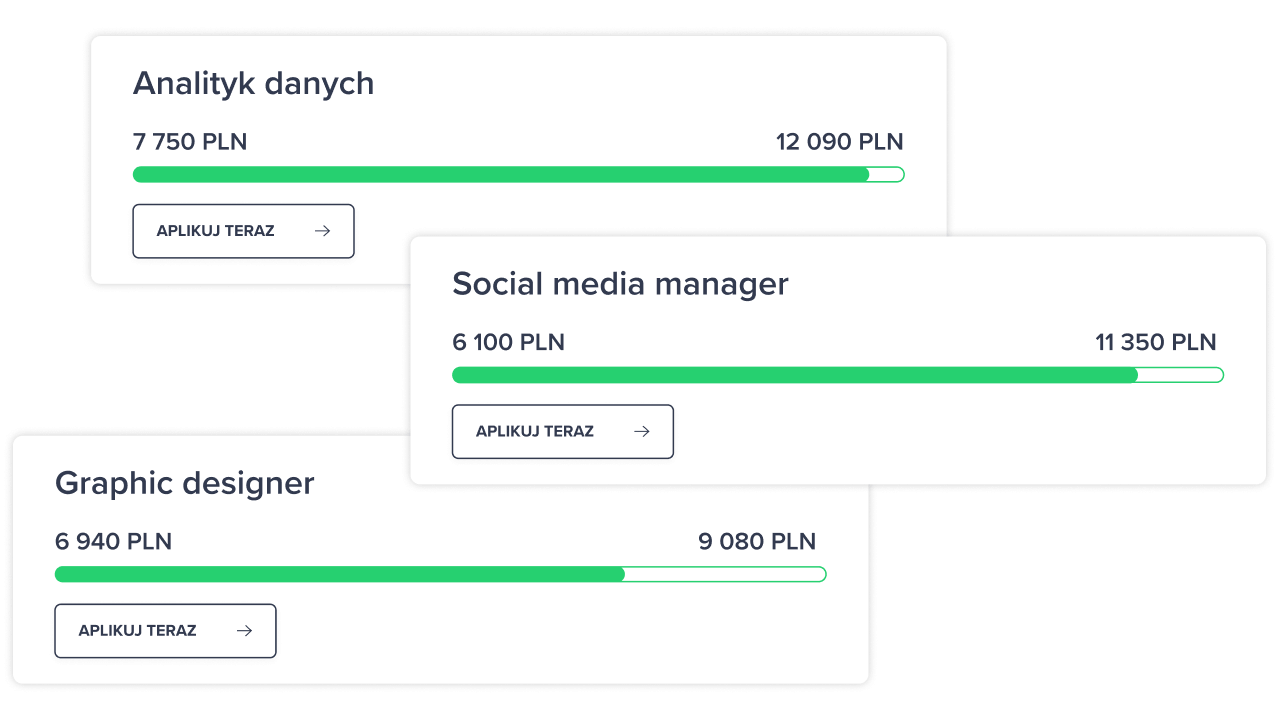Click the arrow icon in Social media manager's apply button
Viewport: 1280px width, 720px height.
pos(642,431)
